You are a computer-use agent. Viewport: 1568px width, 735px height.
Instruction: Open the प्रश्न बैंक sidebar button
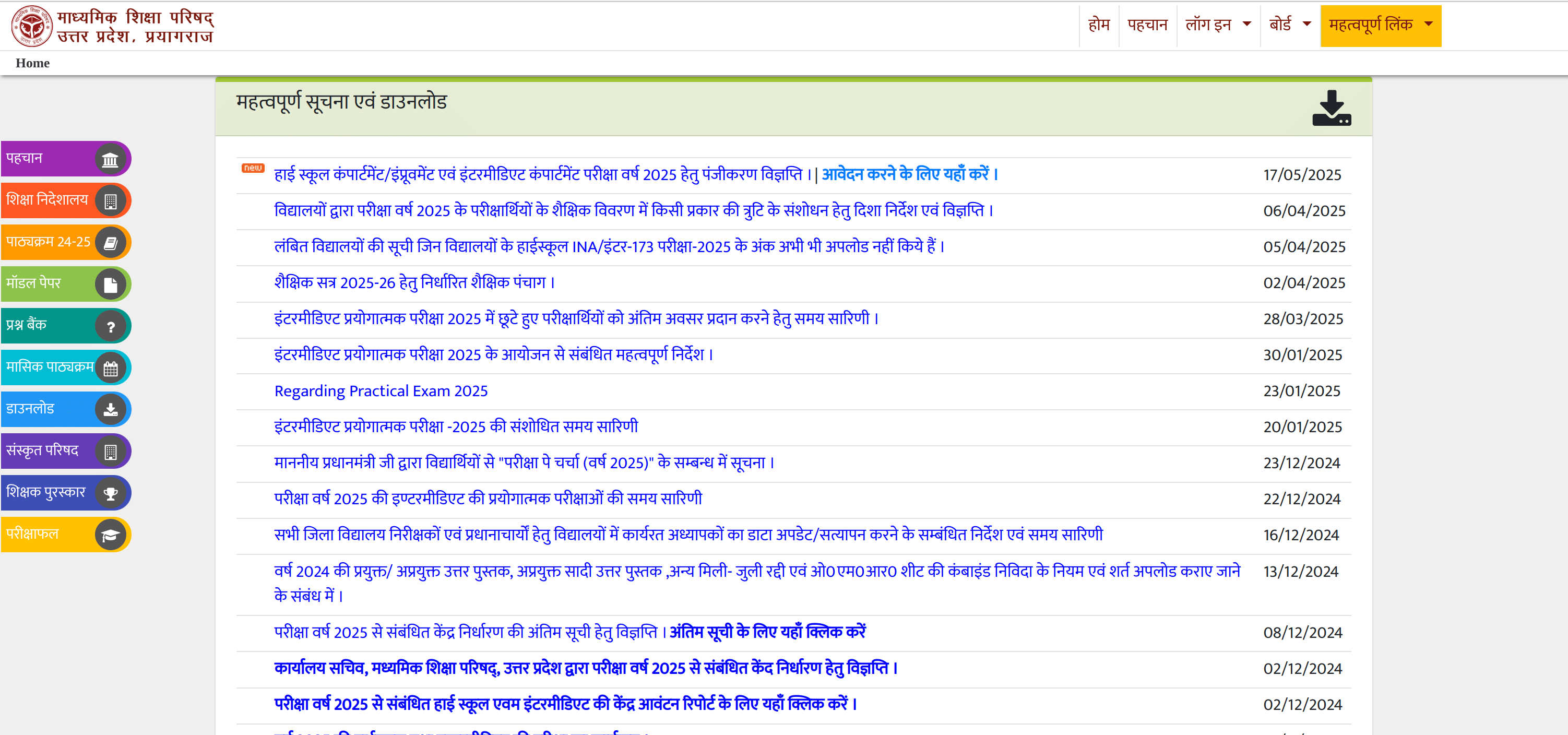click(66, 326)
